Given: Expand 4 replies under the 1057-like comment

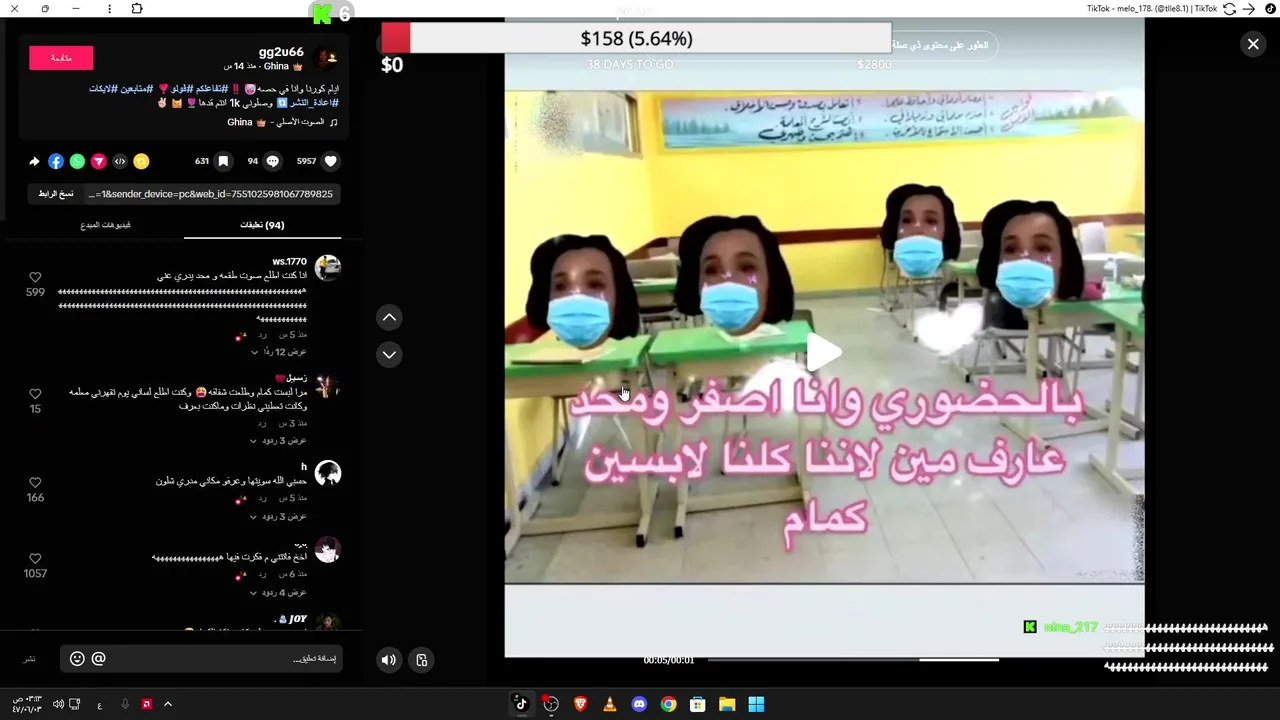Looking at the screenshot, I should [279, 592].
